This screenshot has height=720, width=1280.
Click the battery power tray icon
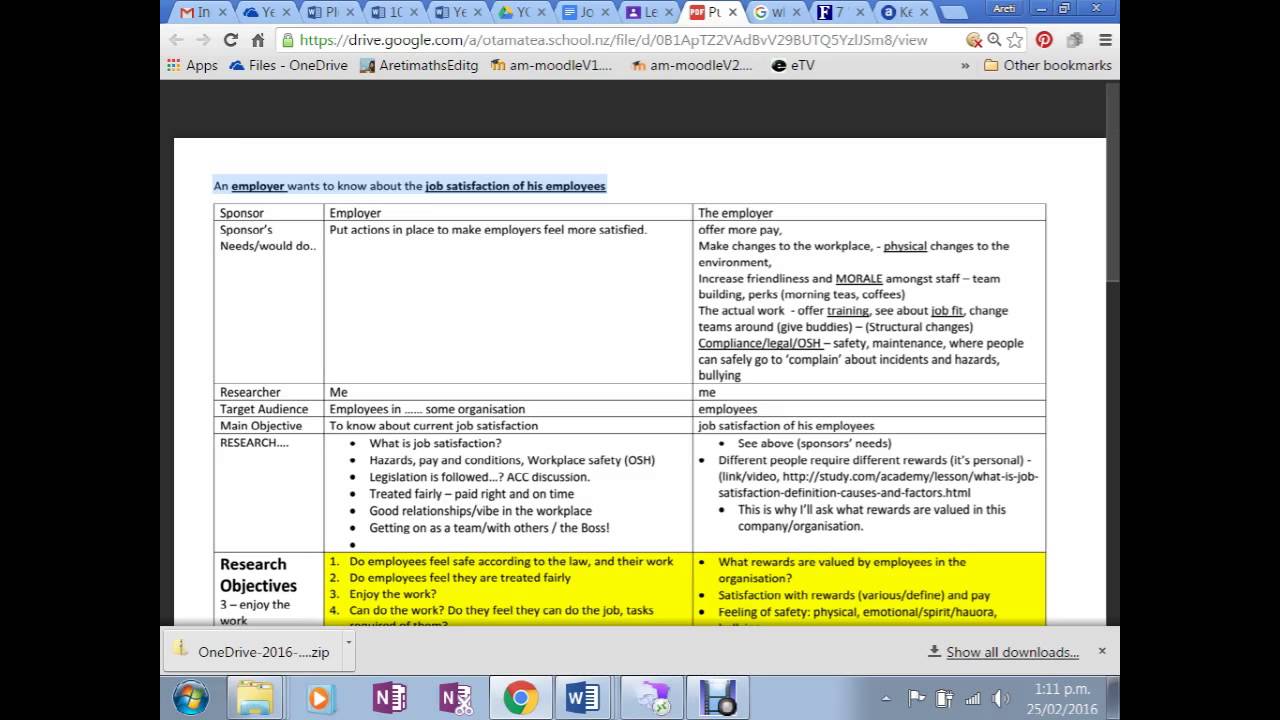point(944,698)
